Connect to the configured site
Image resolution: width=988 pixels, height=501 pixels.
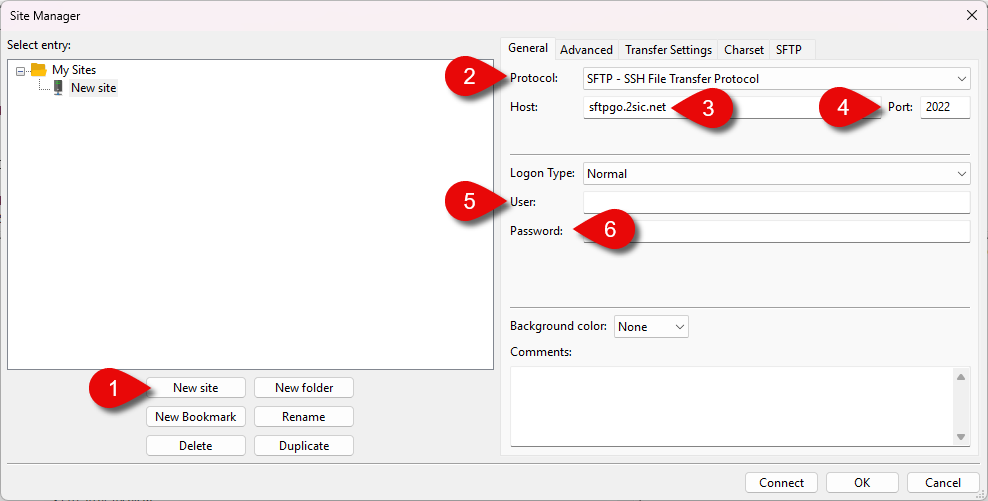781,483
